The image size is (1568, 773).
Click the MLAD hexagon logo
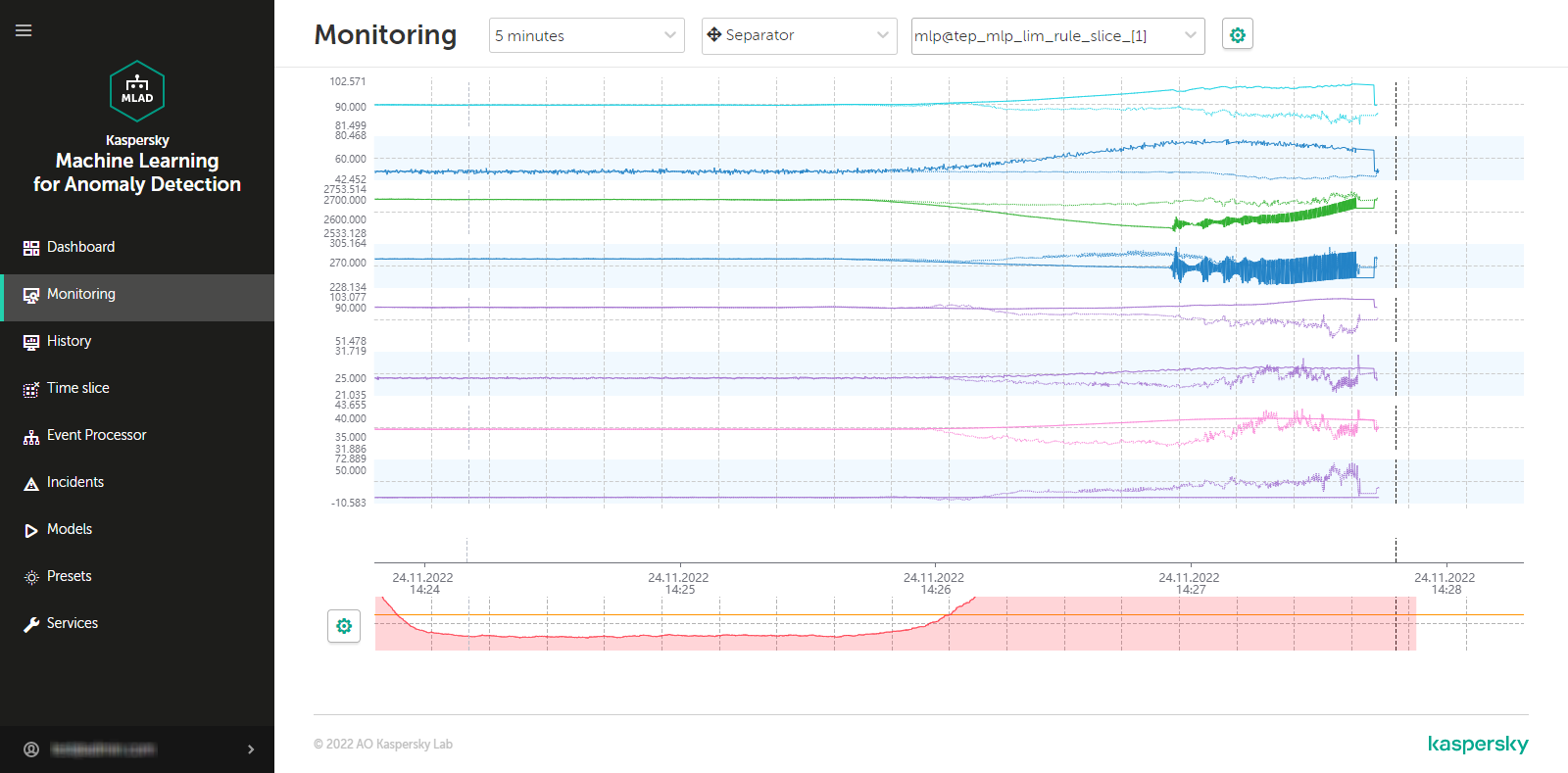(137, 91)
